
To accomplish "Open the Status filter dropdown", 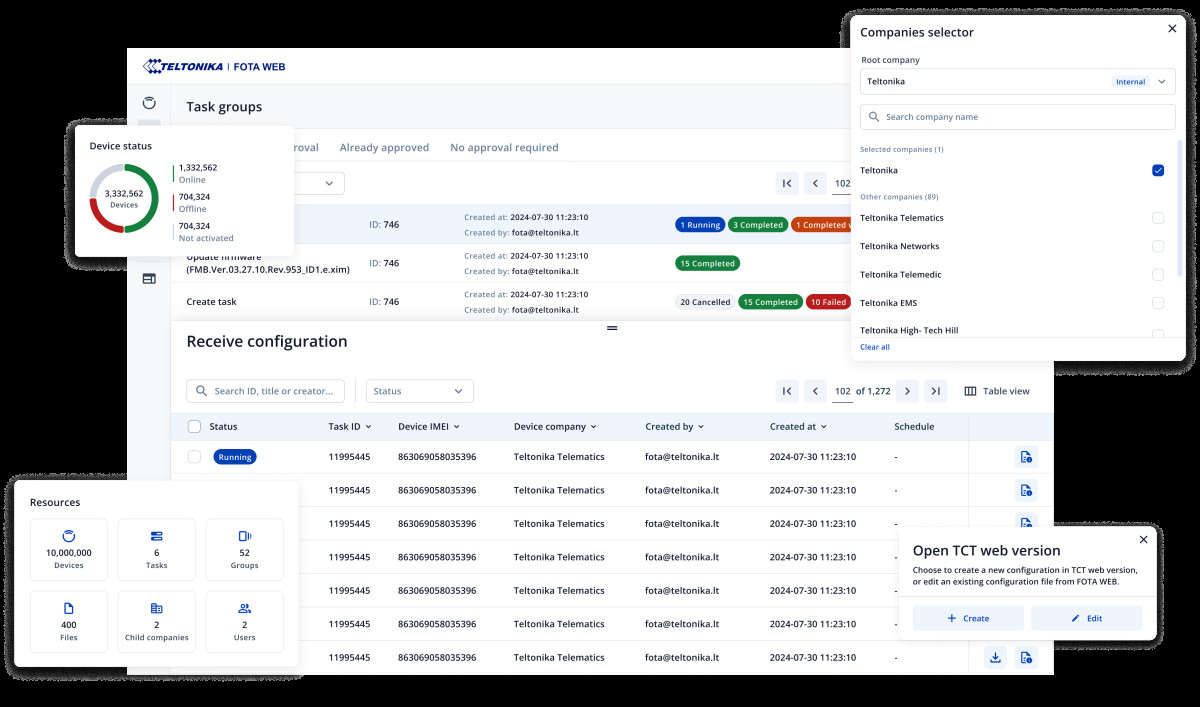I will [419, 391].
